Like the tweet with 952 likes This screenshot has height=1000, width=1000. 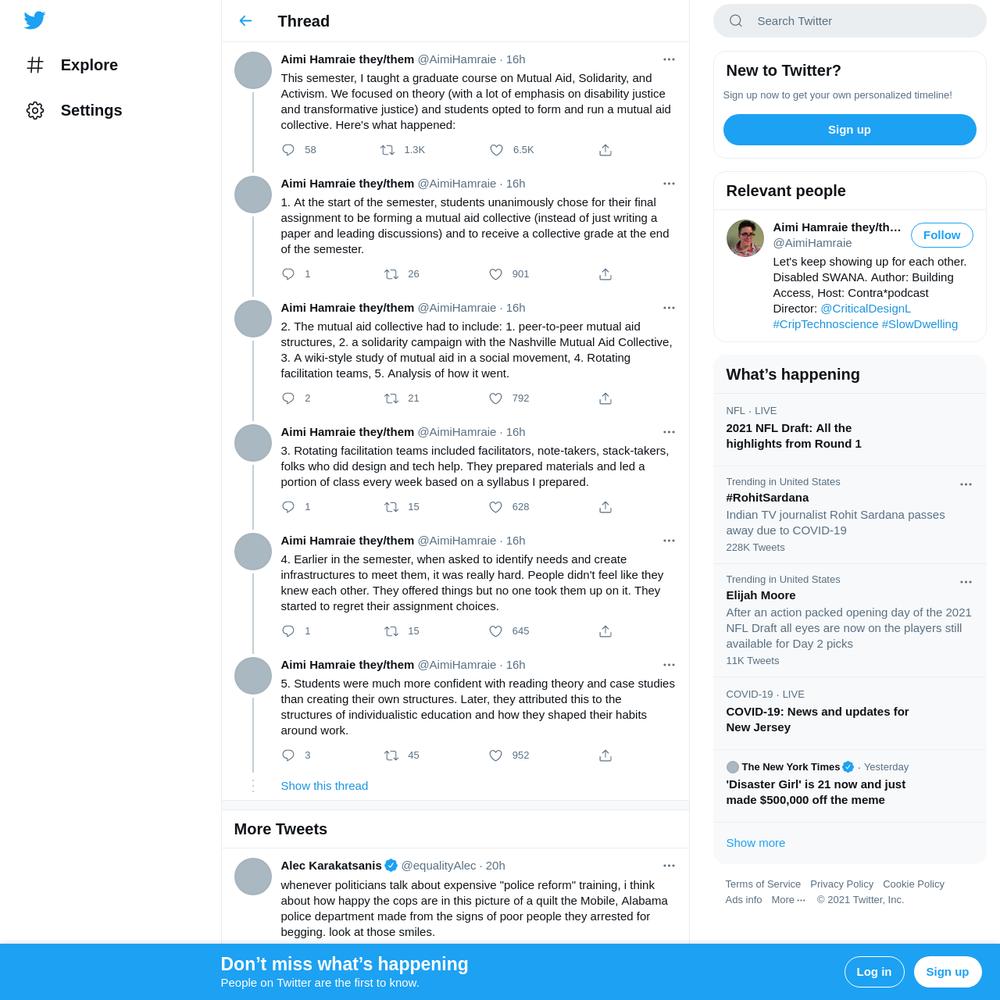(496, 756)
